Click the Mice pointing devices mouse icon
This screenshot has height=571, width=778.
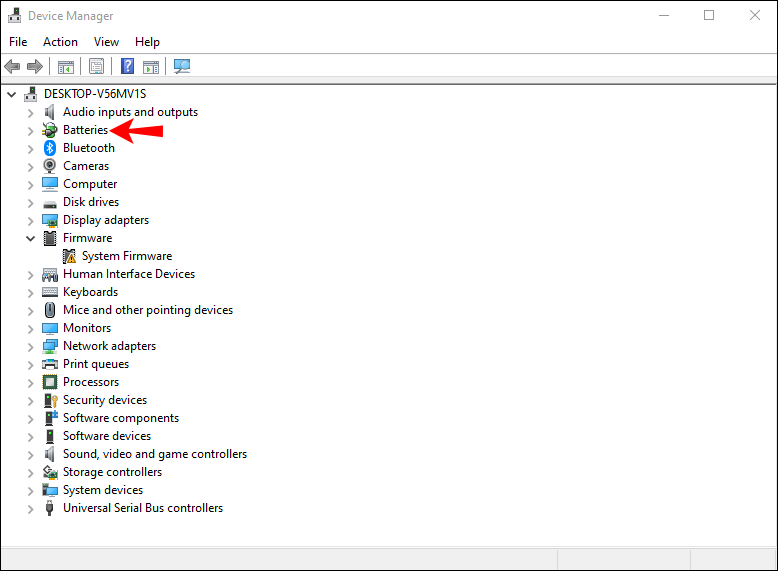point(50,310)
